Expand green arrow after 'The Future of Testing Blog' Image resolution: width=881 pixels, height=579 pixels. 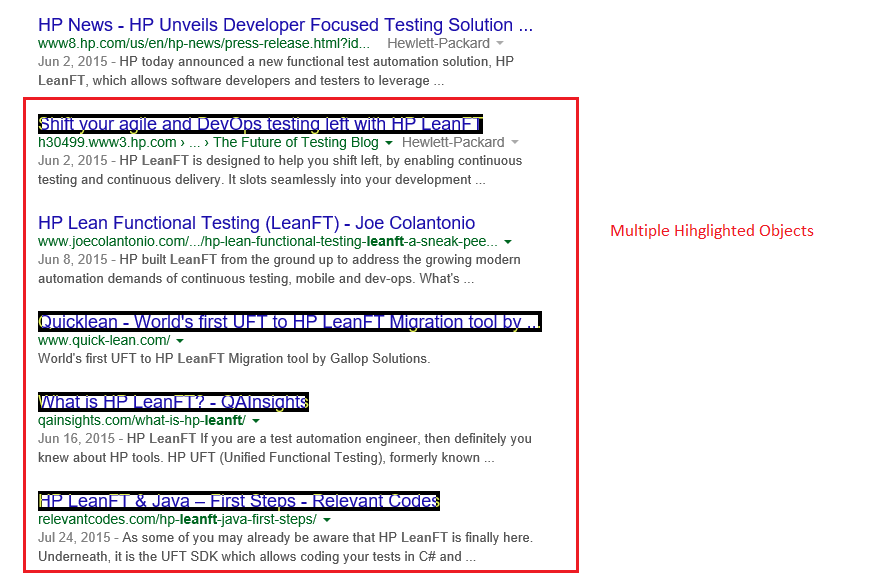388,143
